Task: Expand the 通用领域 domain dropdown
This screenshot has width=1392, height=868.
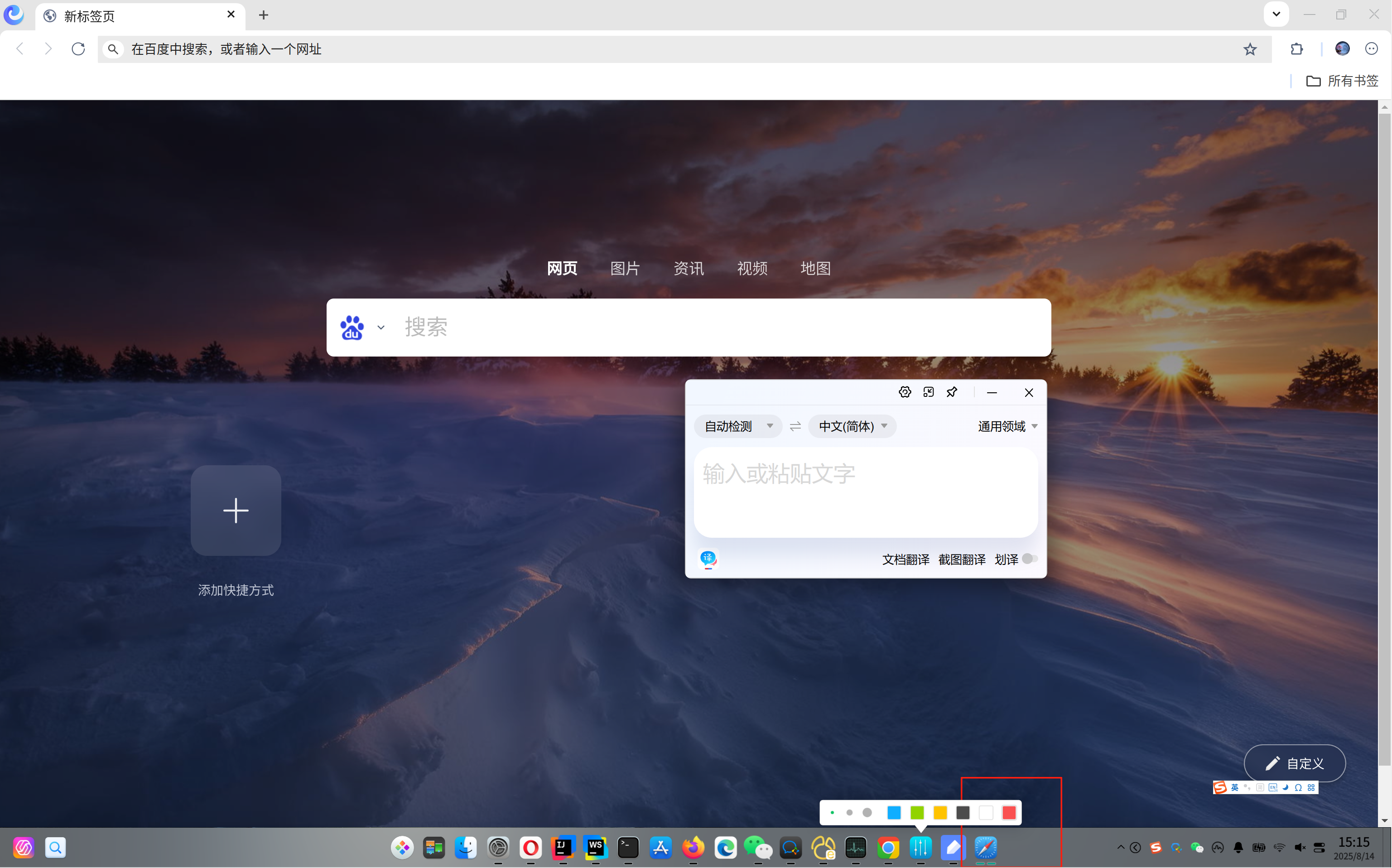Action: [x=1007, y=427]
